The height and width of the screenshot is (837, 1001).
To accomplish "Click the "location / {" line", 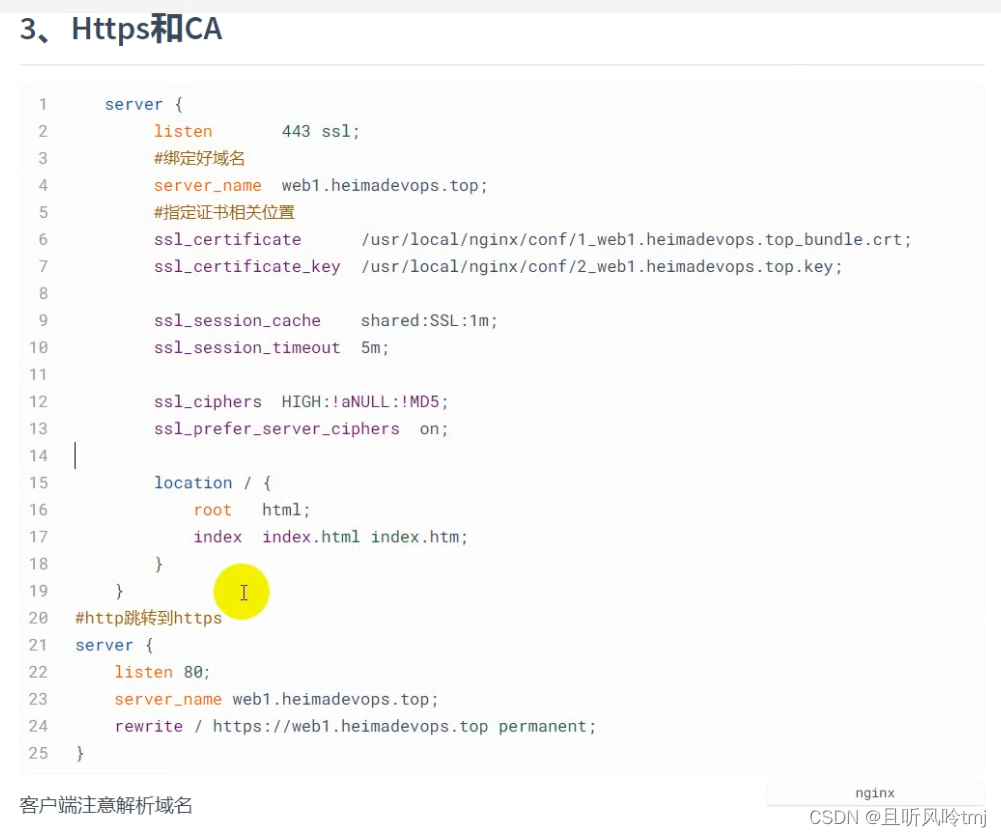I will [x=212, y=482].
